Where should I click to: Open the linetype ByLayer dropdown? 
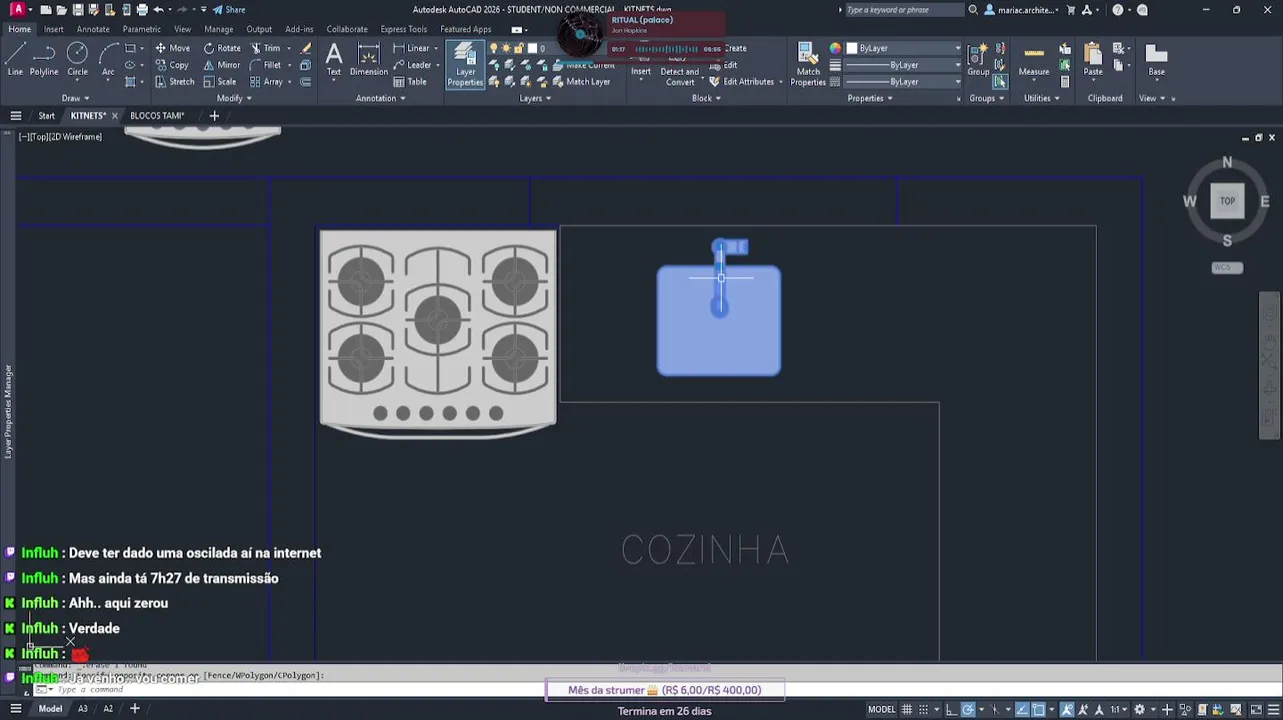point(903,82)
